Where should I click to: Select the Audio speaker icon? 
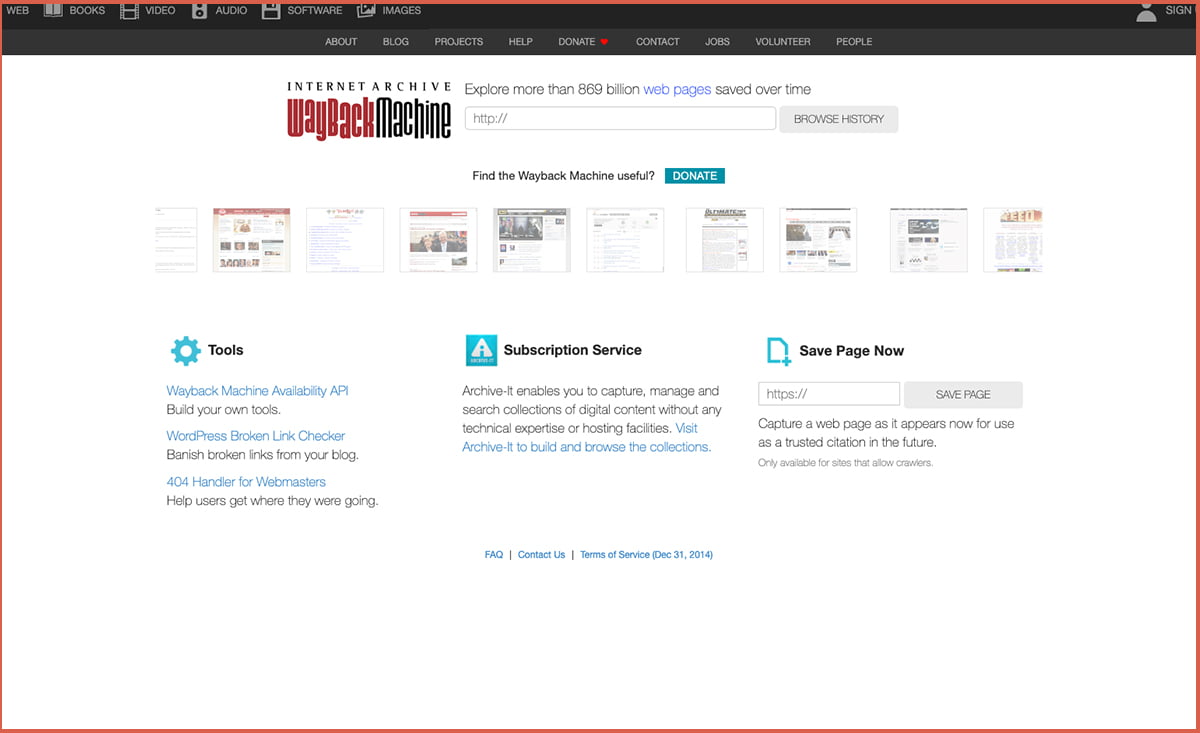tap(199, 11)
